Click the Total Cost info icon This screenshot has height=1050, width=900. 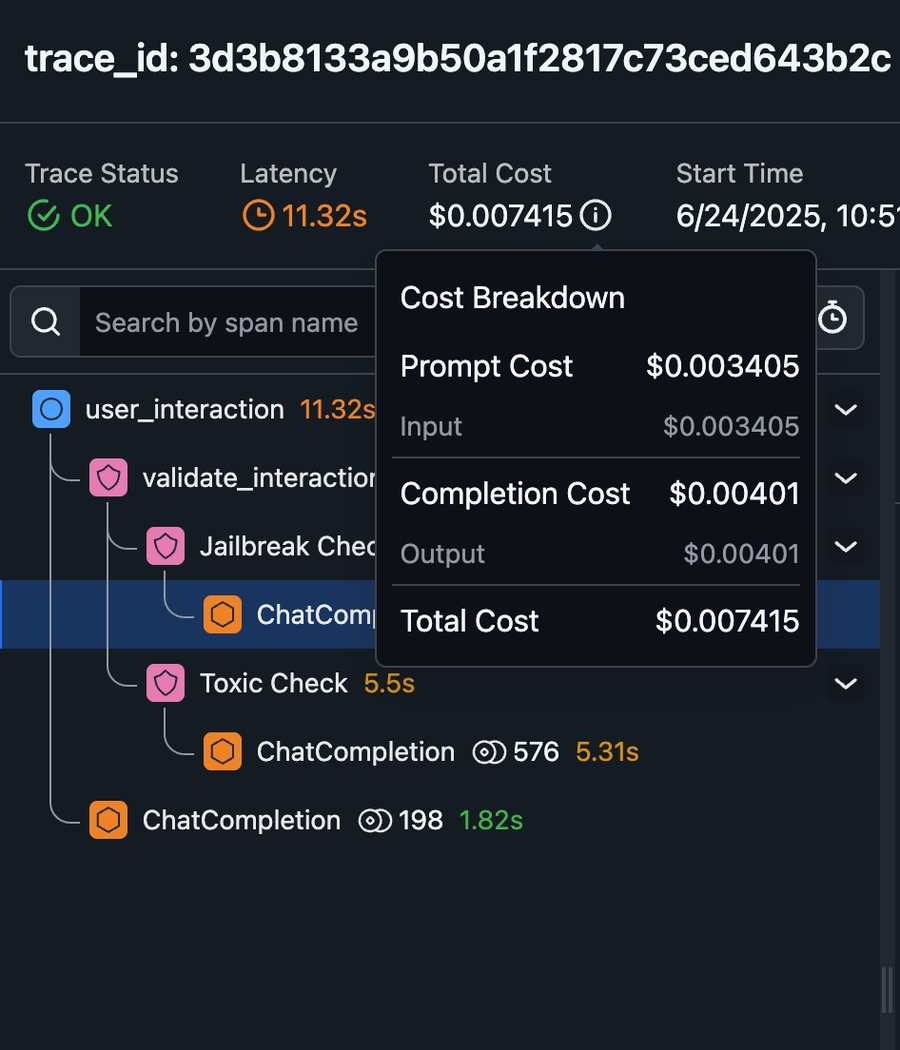click(x=595, y=215)
